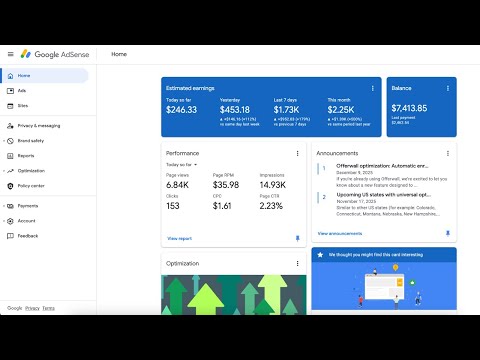Image resolution: width=480 pixels, height=360 pixels.
Task: Click the Account gear icon
Action: (10, 221)
